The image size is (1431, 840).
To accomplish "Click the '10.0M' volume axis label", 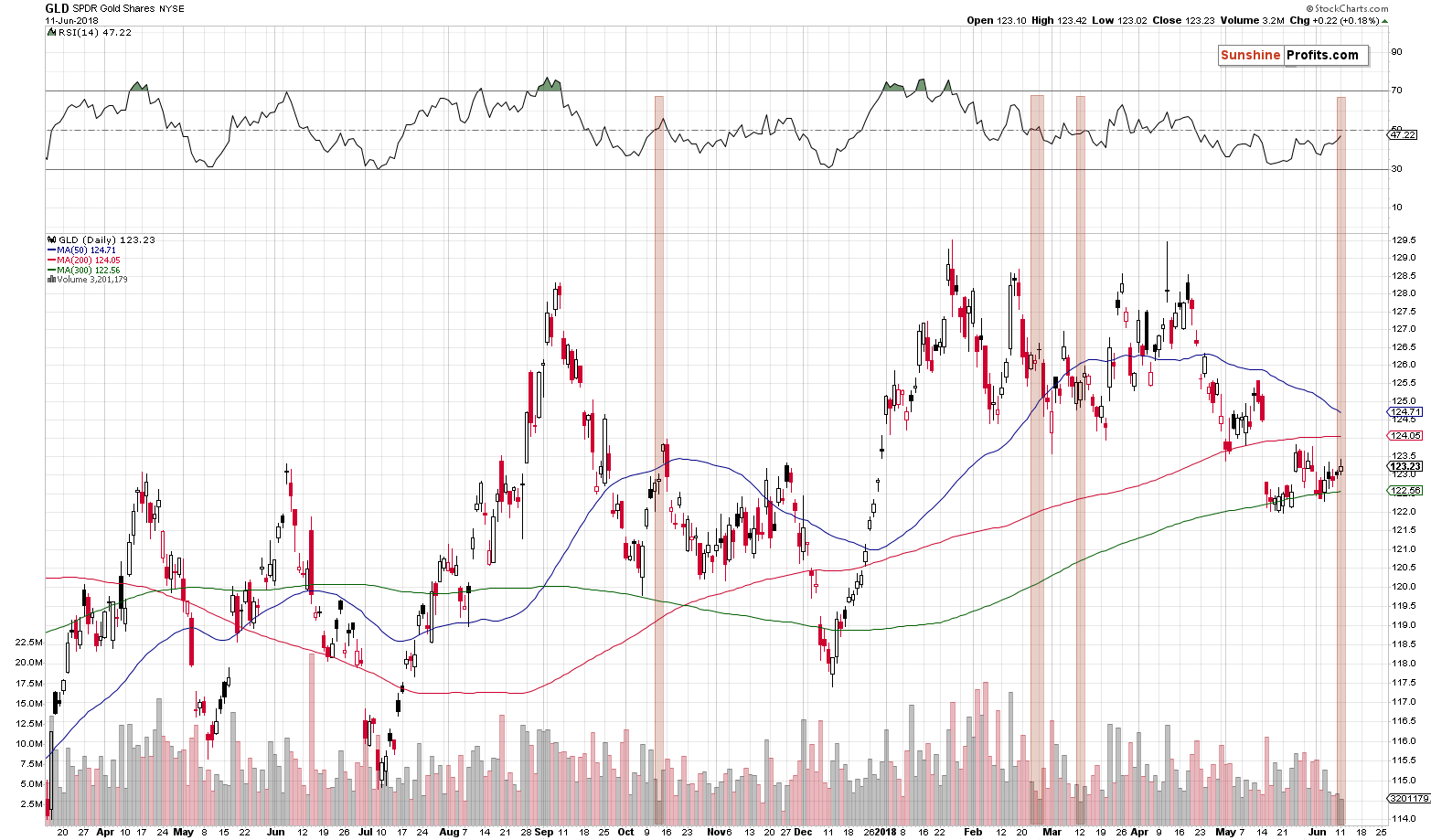I will pos(28,744).
